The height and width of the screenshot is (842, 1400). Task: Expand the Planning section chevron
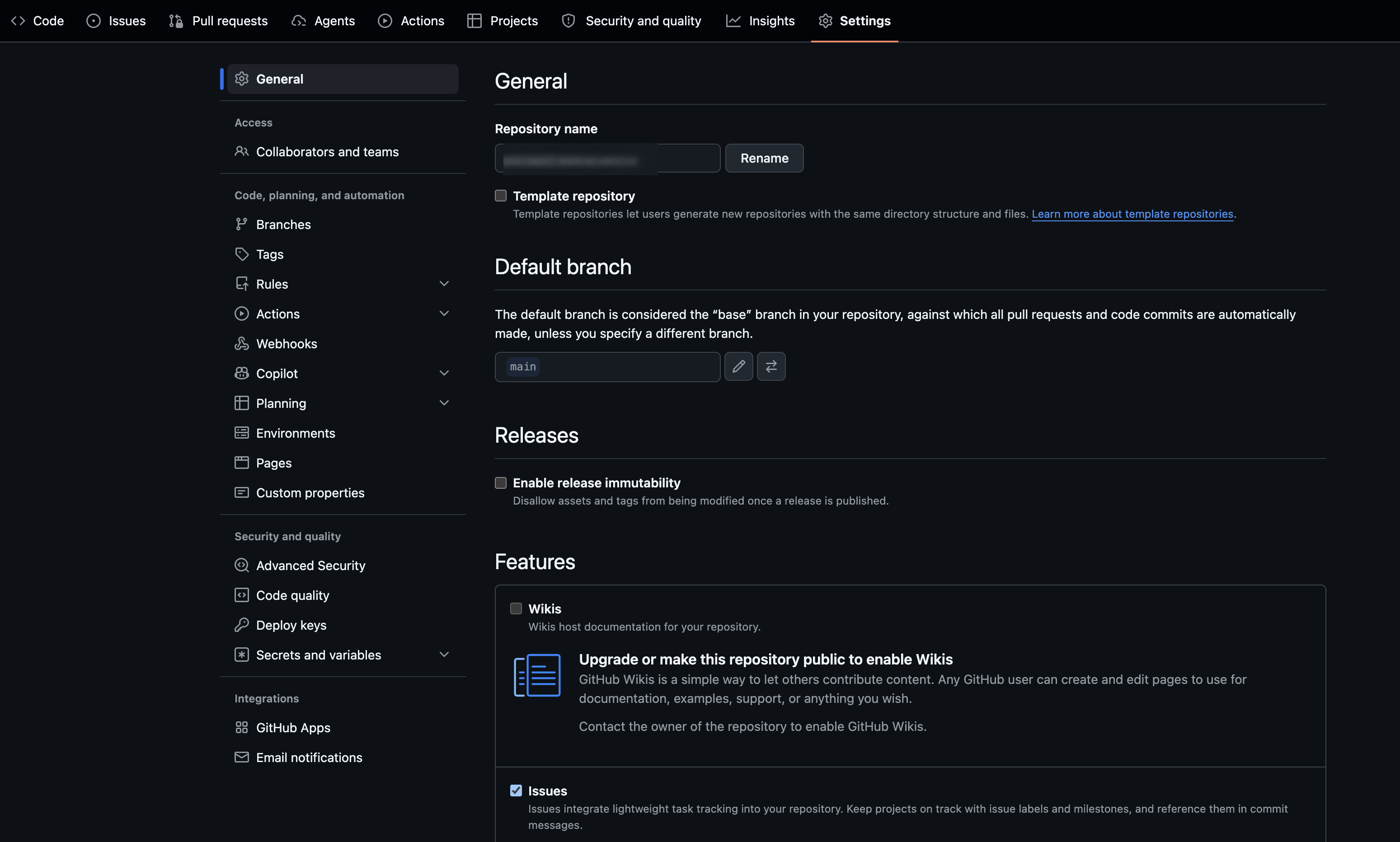click(444, 403)
